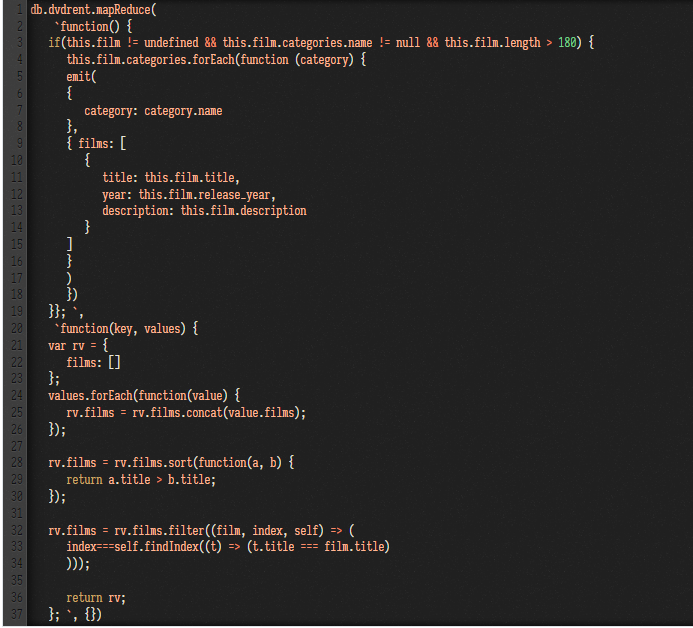693x628 pixels.
Task: Click line number 9 in the gutter
Action: 19,144
